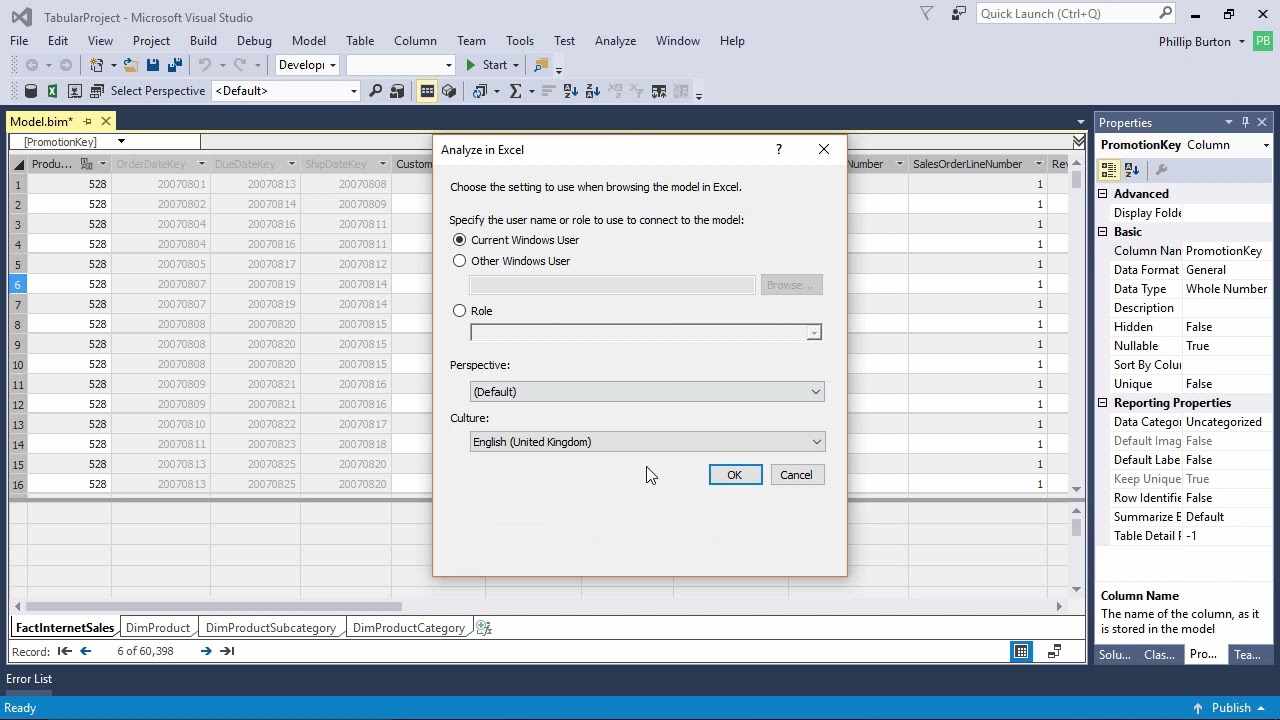1280x720 pixels.
Task: Go to first record navigation icon
Action: [64, 651]
